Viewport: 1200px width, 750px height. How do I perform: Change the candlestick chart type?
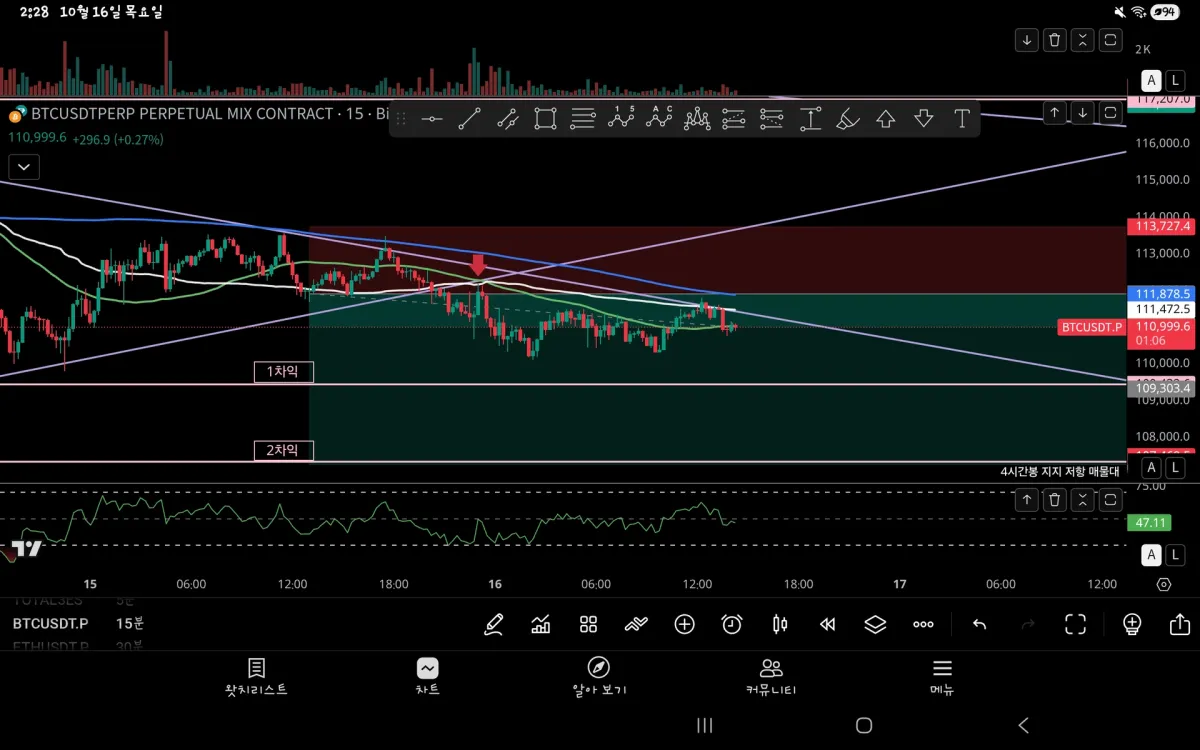(x=780, y=625)
